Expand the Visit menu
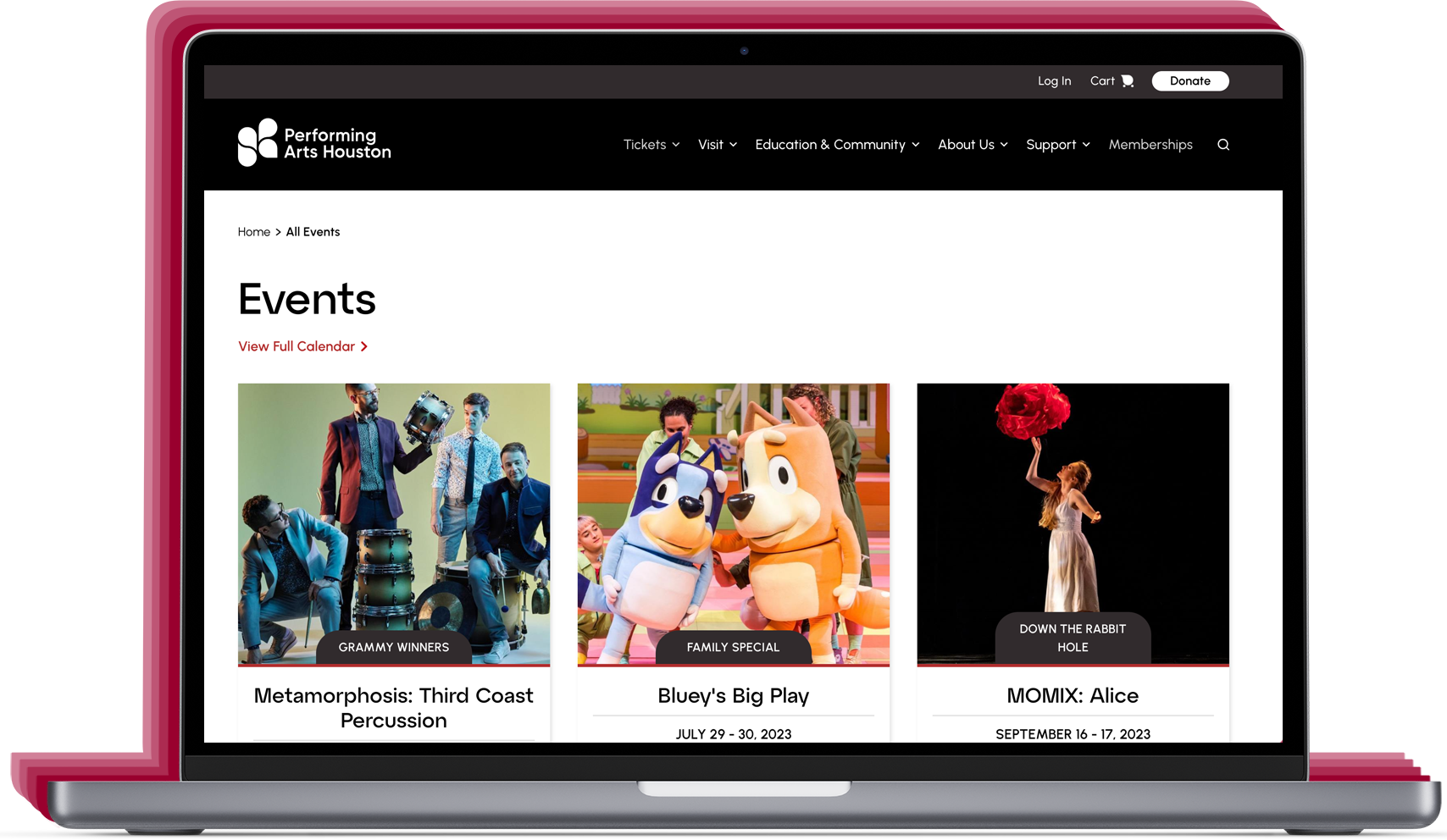Screen dimensions: 1447x840 point(717,145)
